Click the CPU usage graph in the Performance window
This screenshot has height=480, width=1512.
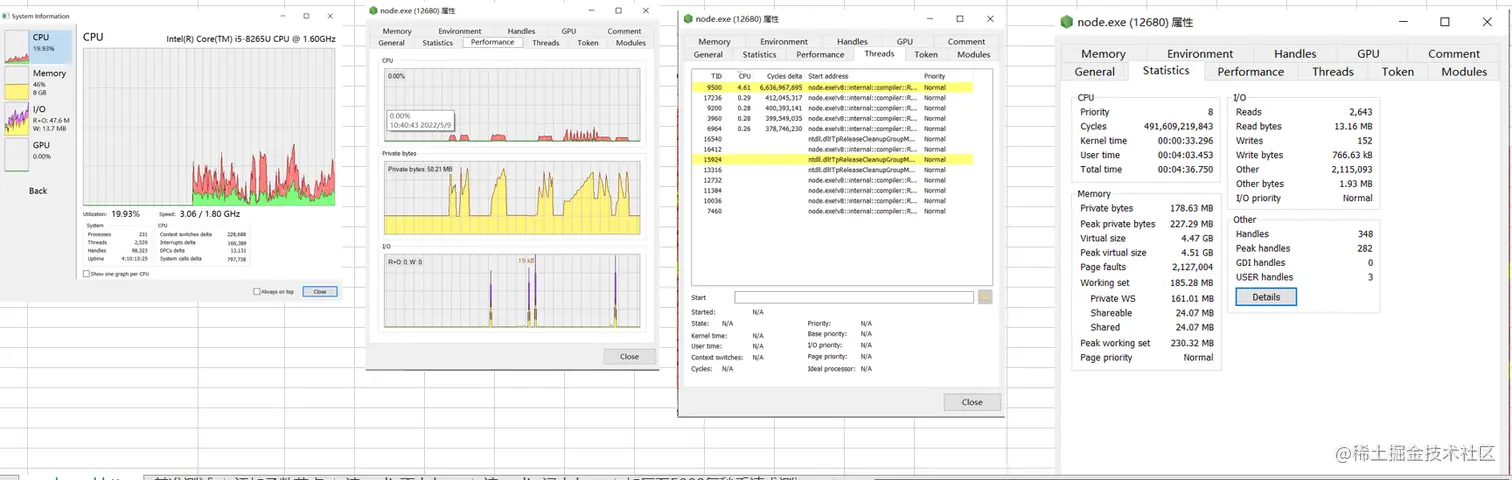tap(512, 105)
